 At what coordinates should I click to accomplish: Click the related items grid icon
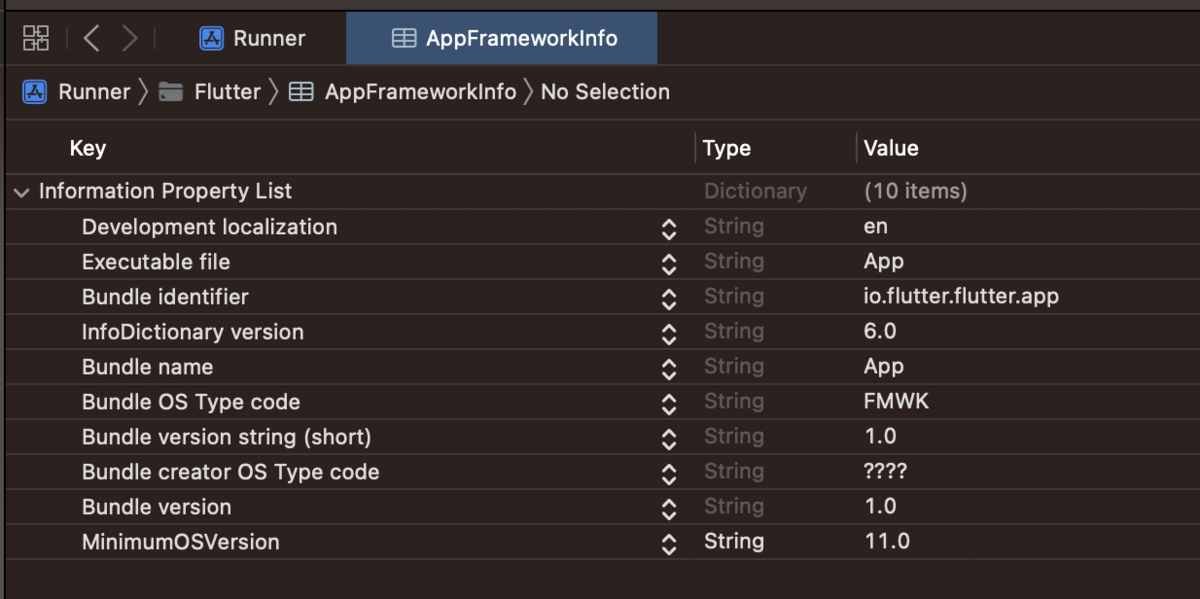click(36, 39)
